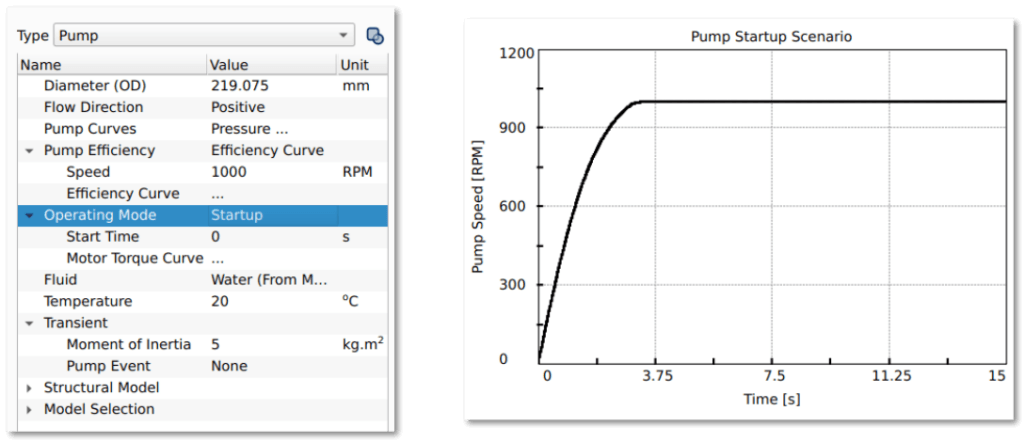This screenshot has width=1024, height=442.
Task: Open Efficiency Curve ellipsis editor
Action: (x=217, y=194)
